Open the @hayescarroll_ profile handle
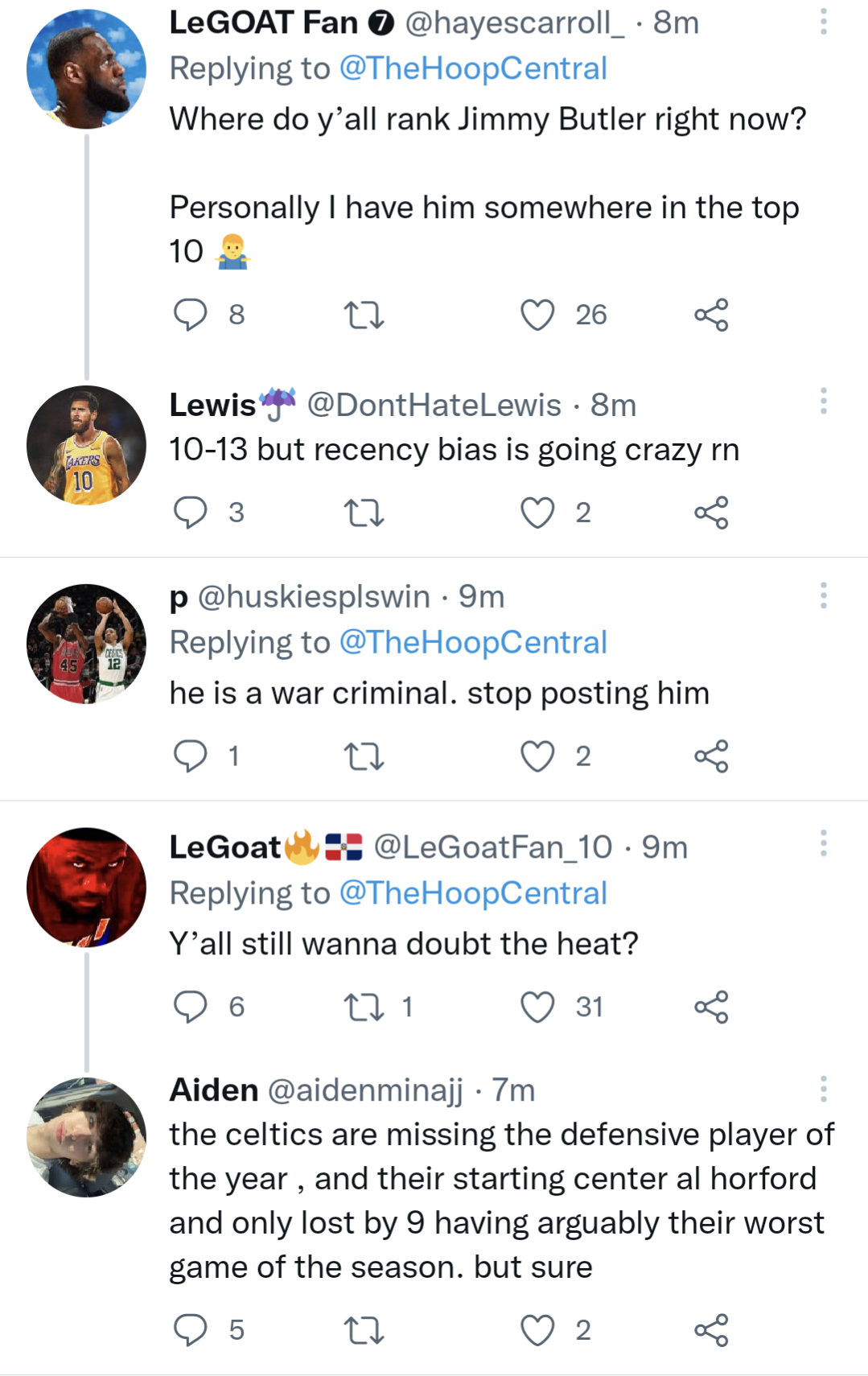Image resolution: width=868 pixels, height=1376 pixels. [x=514, y=23]
